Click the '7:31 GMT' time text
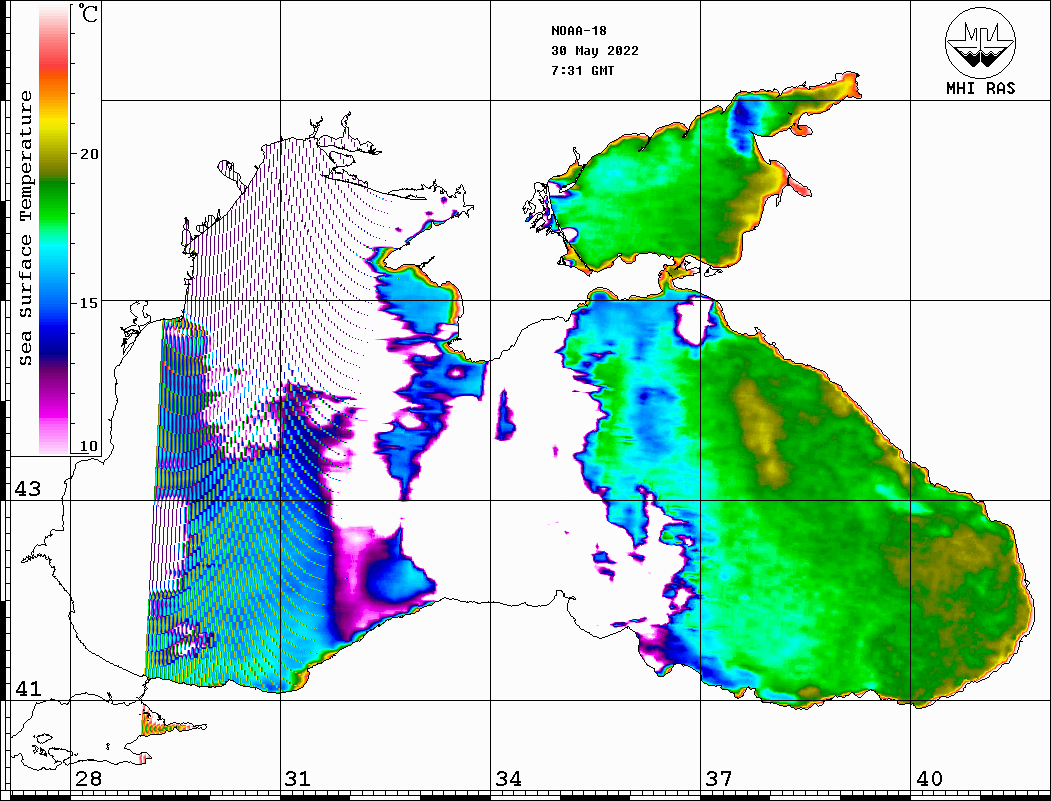 (x=583, y=71)
